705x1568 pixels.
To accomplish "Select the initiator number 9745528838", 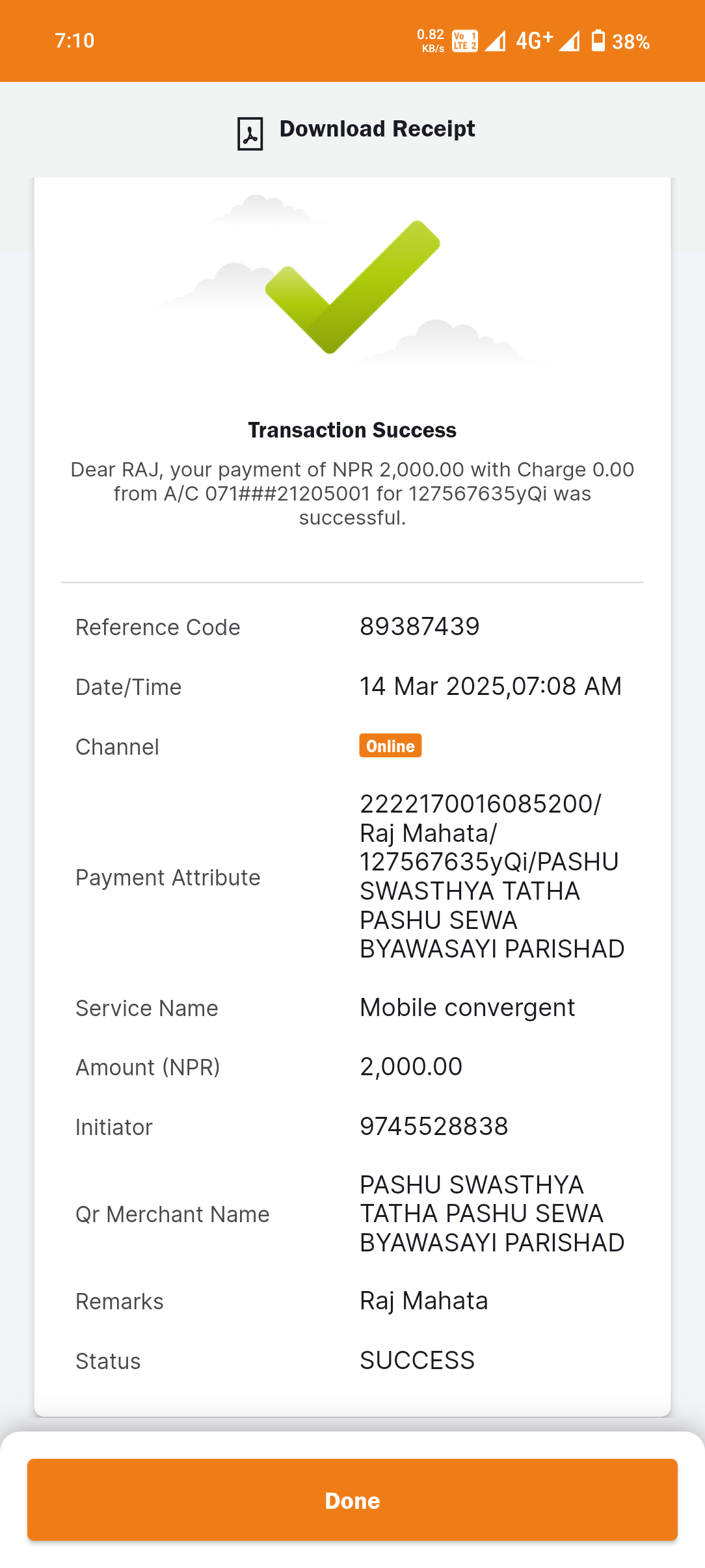I will (434, 1127).
